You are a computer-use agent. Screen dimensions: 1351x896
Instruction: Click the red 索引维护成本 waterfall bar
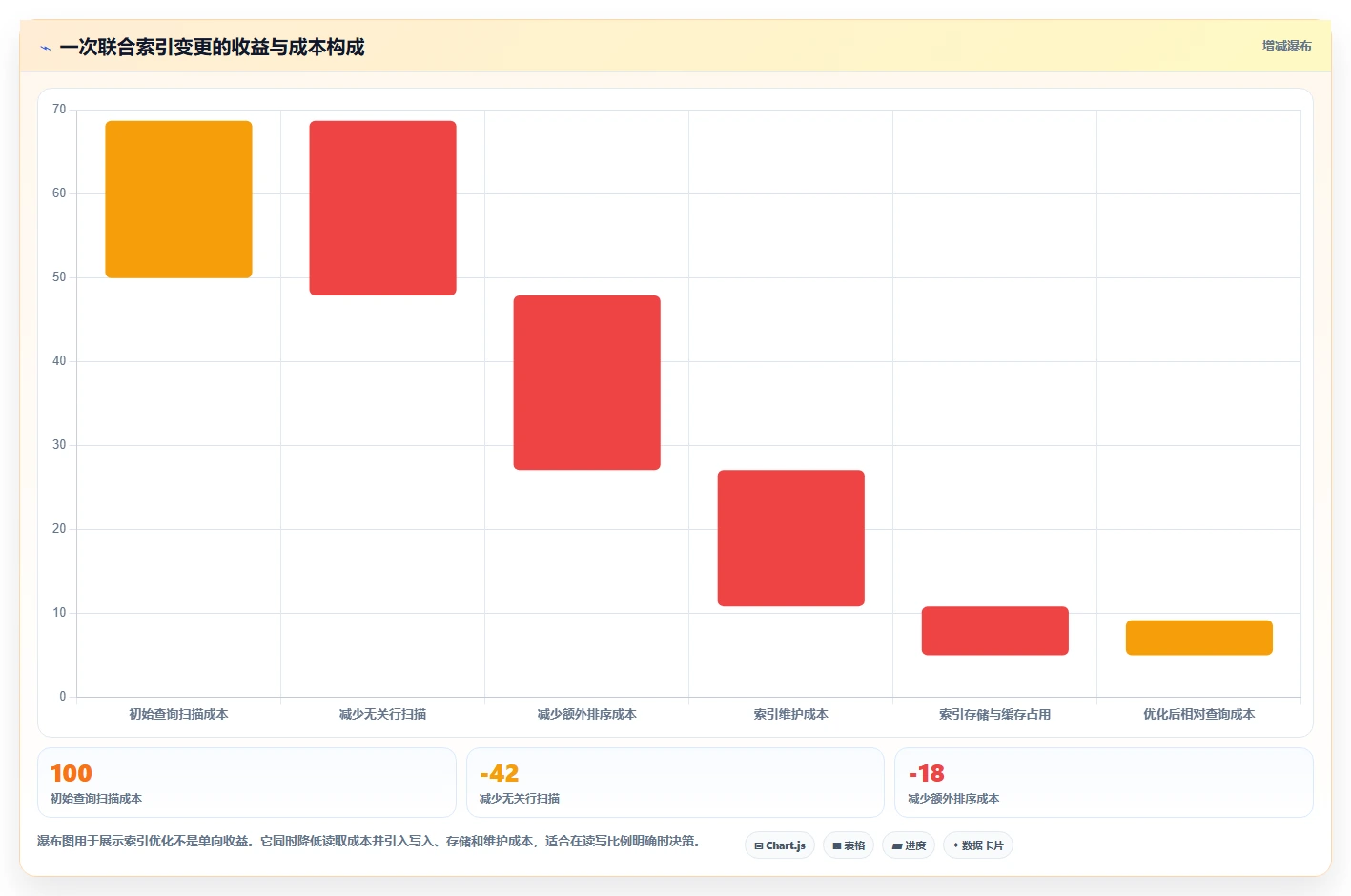[x=790, y=538]
